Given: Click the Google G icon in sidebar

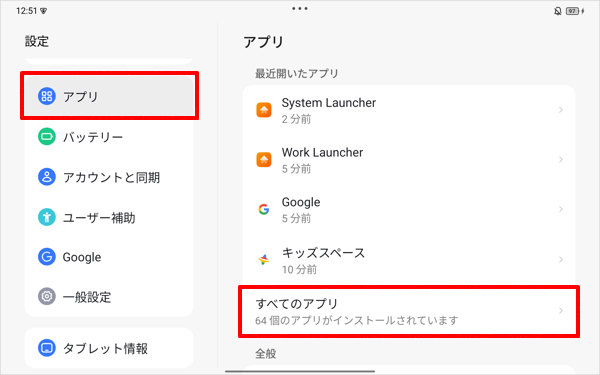Looking at the screenshot, I should [x=47, y=257].
